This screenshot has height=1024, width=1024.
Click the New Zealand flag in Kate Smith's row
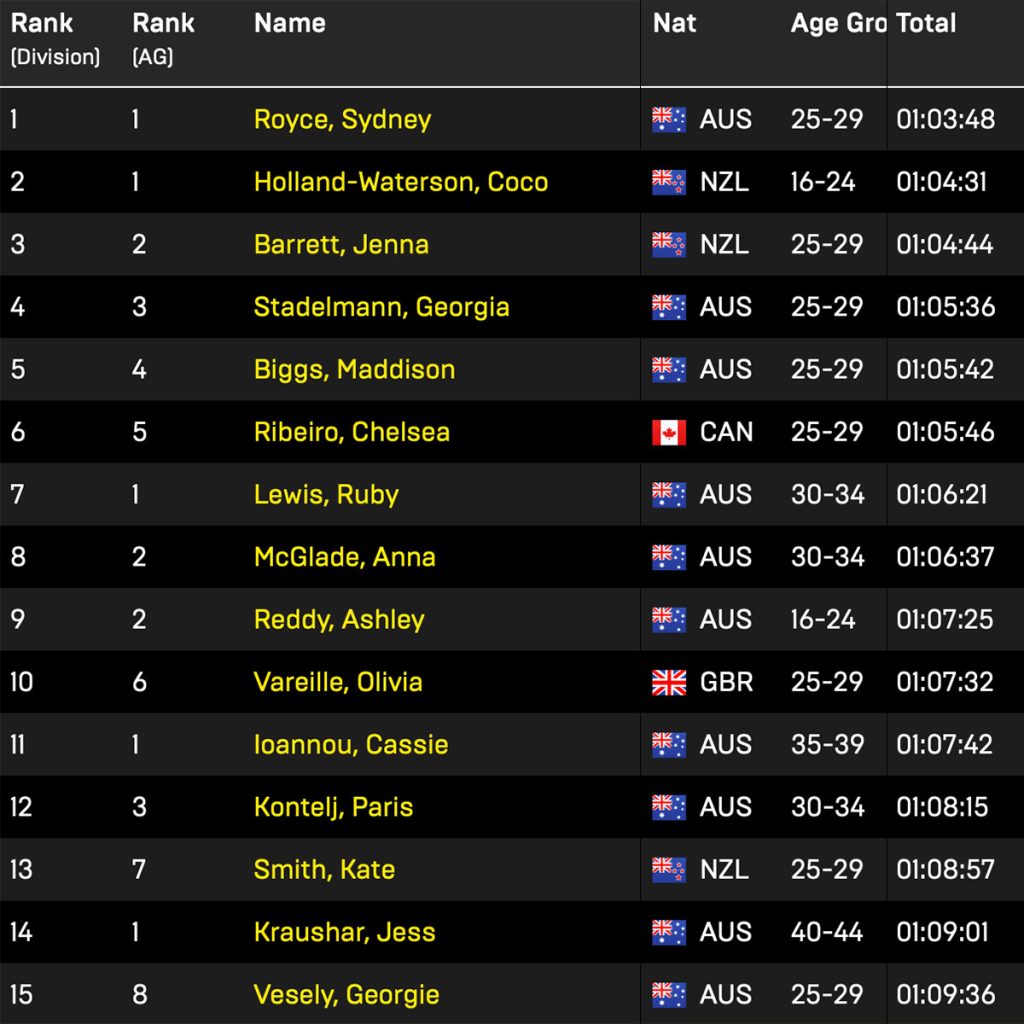point(669,870)
